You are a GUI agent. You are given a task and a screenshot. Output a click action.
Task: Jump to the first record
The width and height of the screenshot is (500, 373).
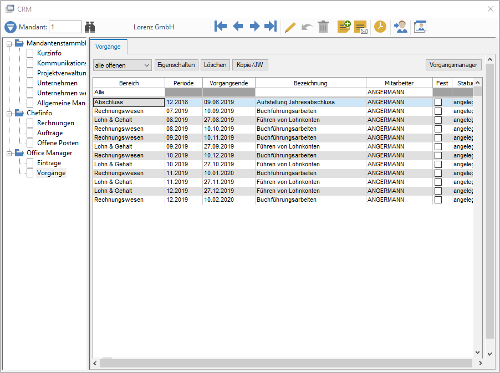tap(220, 26)
